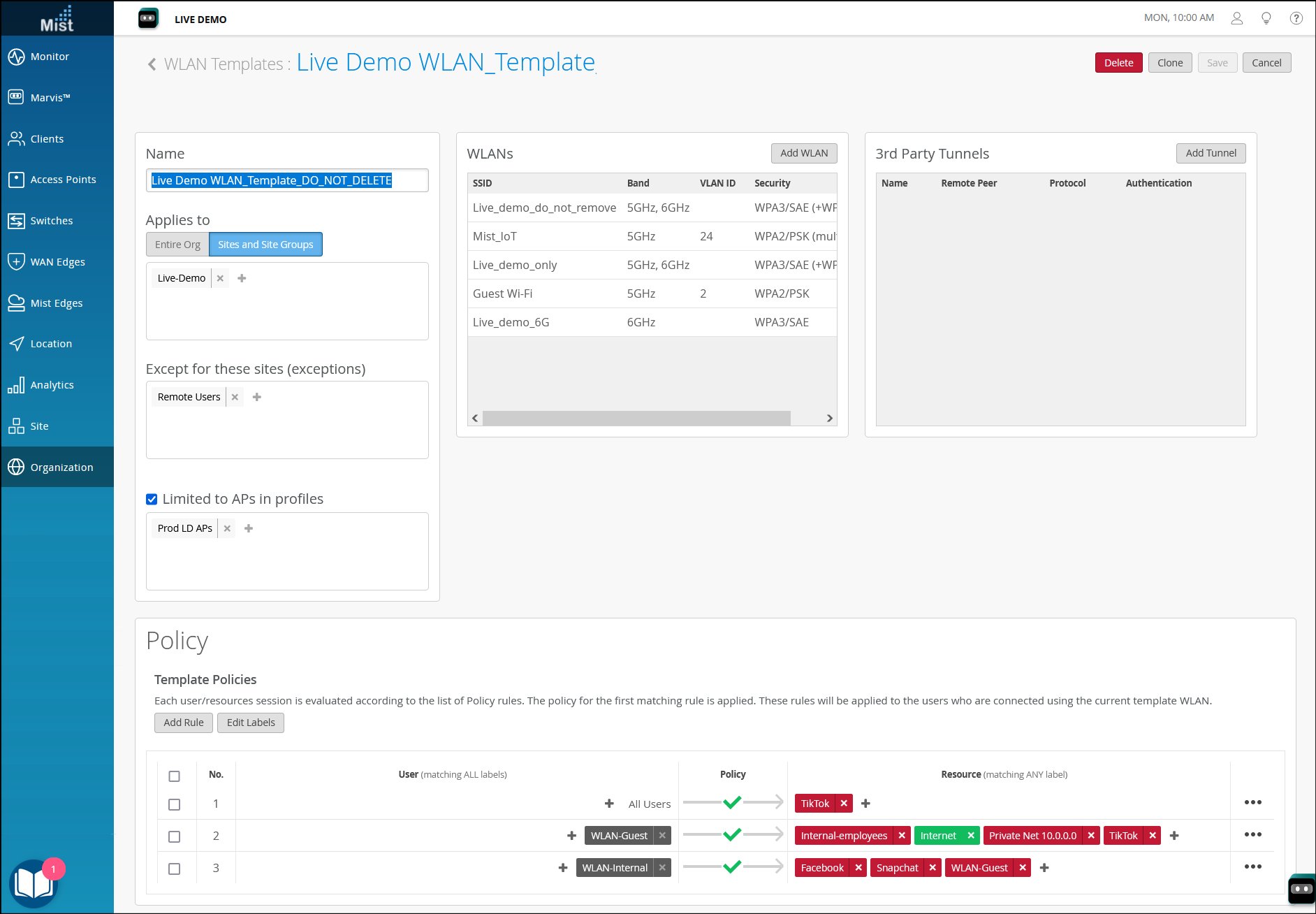The height and width of the screenshot is (914, 1316).
Task: Click the Mist logo
Action: tap(57, 19)
